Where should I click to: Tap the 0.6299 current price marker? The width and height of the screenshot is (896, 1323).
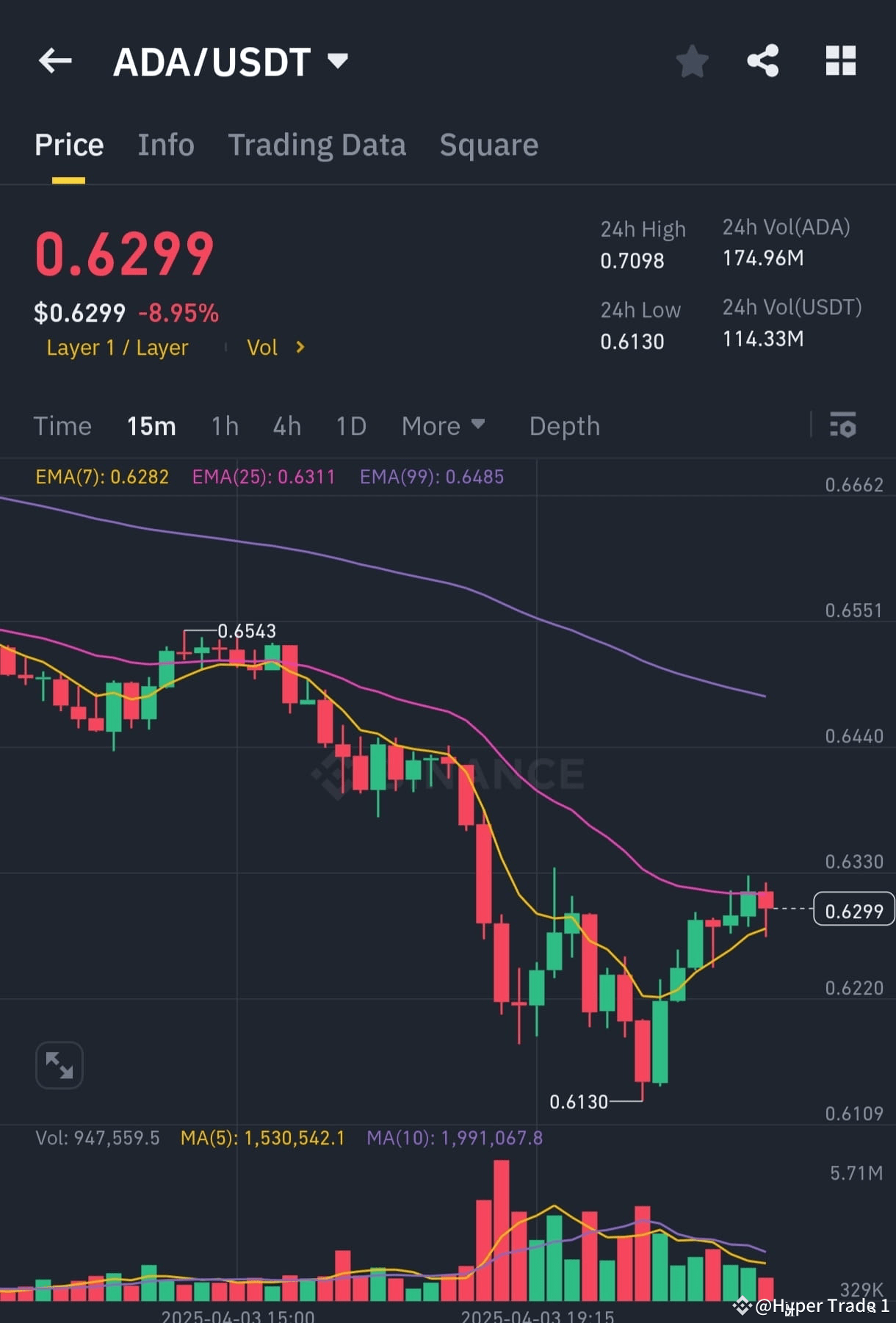[853, 910]
